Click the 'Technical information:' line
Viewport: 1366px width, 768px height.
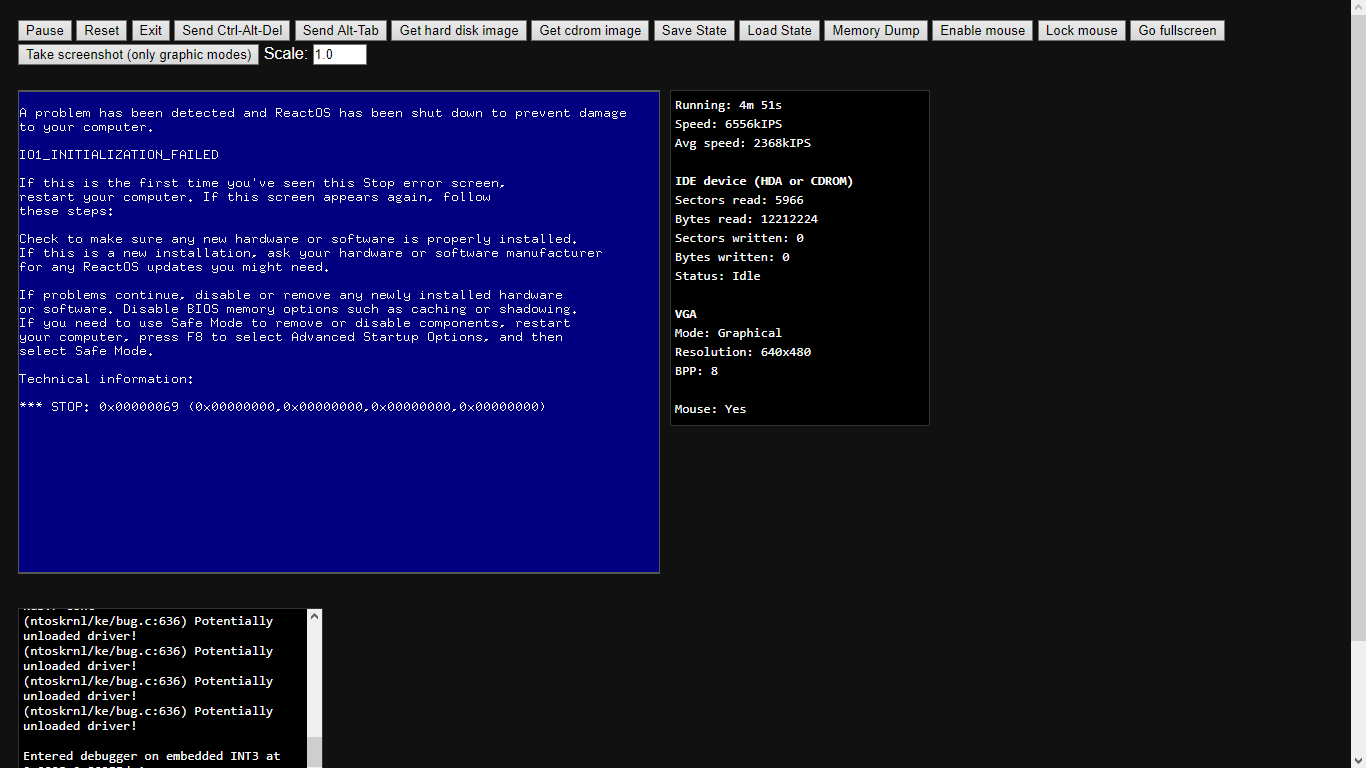tap(107, 379)
